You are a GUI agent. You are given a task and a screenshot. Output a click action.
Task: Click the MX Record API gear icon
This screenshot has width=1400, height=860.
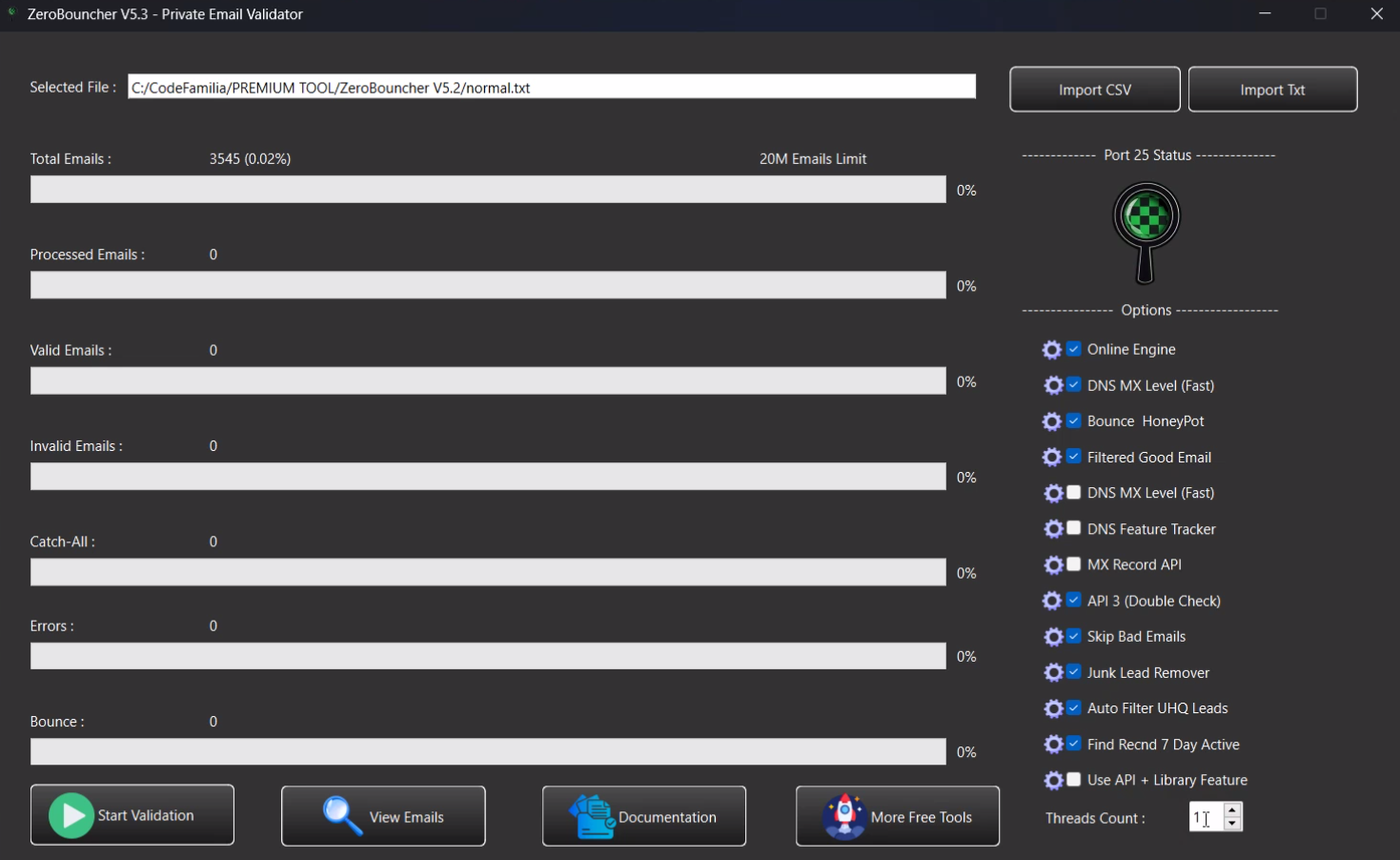coord(1052,565)
